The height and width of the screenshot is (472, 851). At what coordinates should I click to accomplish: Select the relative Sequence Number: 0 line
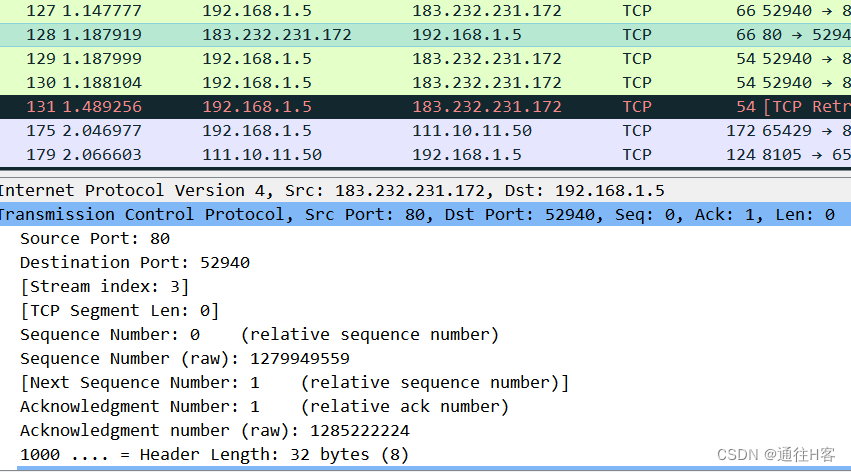(x=259, y=335)
